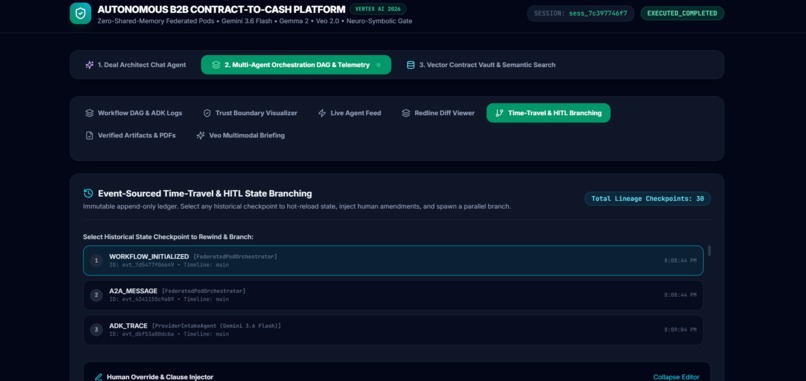Click the shield icon beside Trust Boundary Visualizer

(x=207, y=113)
